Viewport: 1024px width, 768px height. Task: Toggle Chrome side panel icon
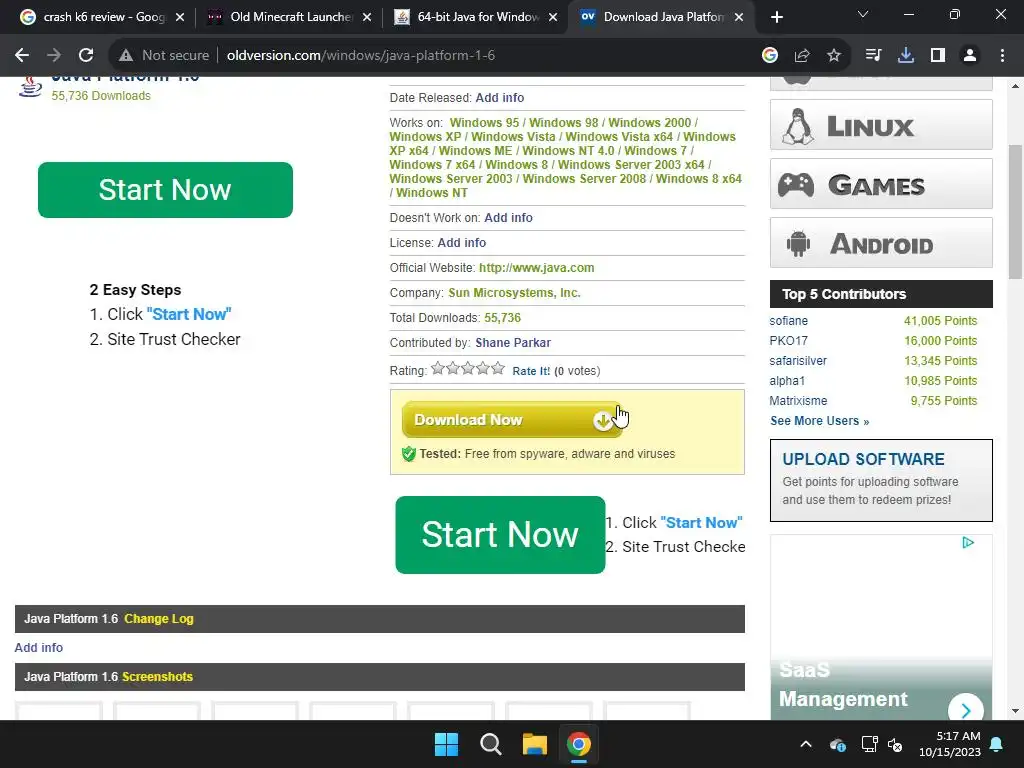938,56
